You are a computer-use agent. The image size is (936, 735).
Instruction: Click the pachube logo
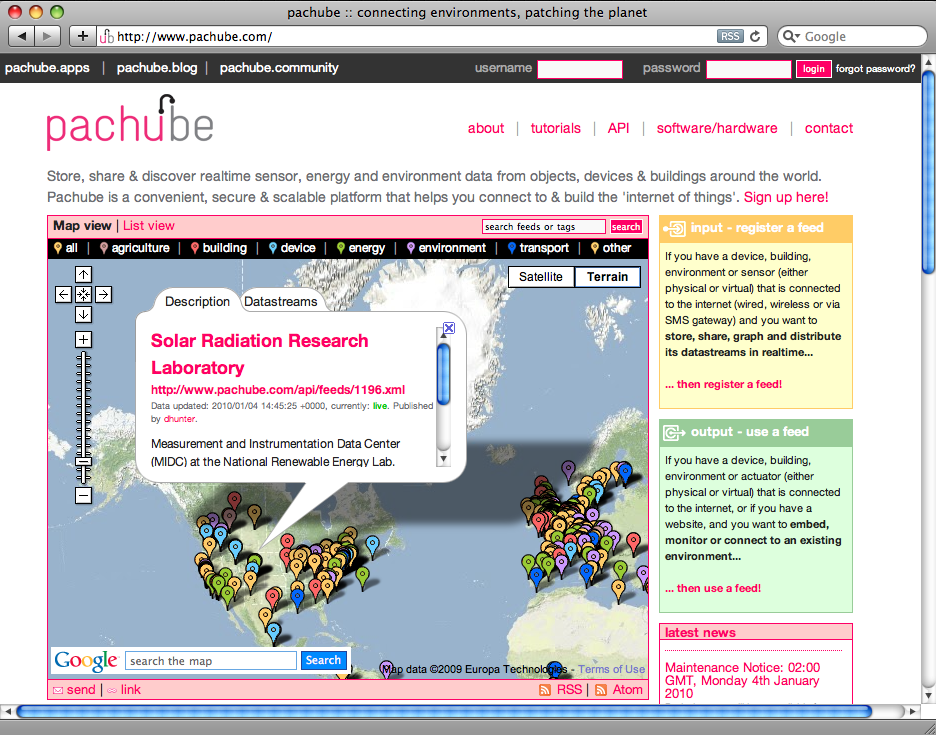coord(130,123)
